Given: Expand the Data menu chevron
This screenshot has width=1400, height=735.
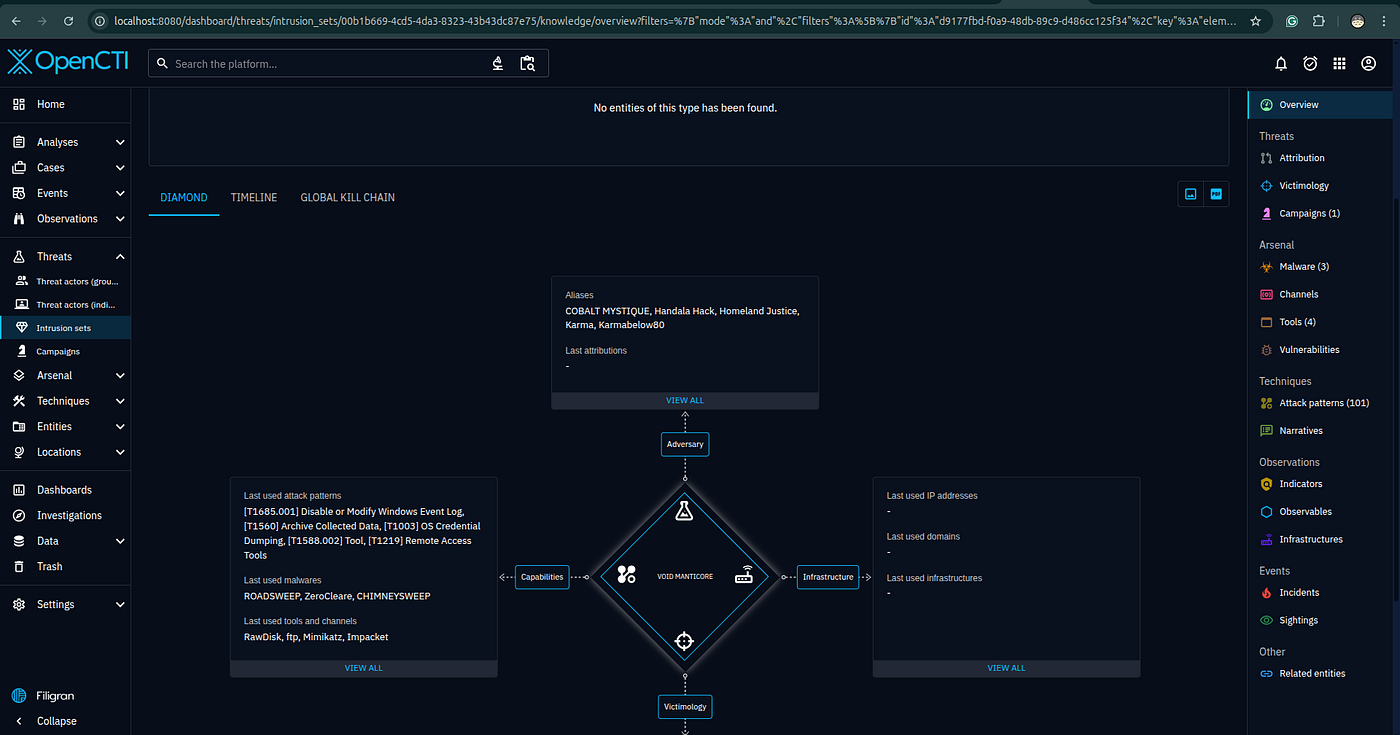Looking at the screenshot, I should [x=120, y=541].
